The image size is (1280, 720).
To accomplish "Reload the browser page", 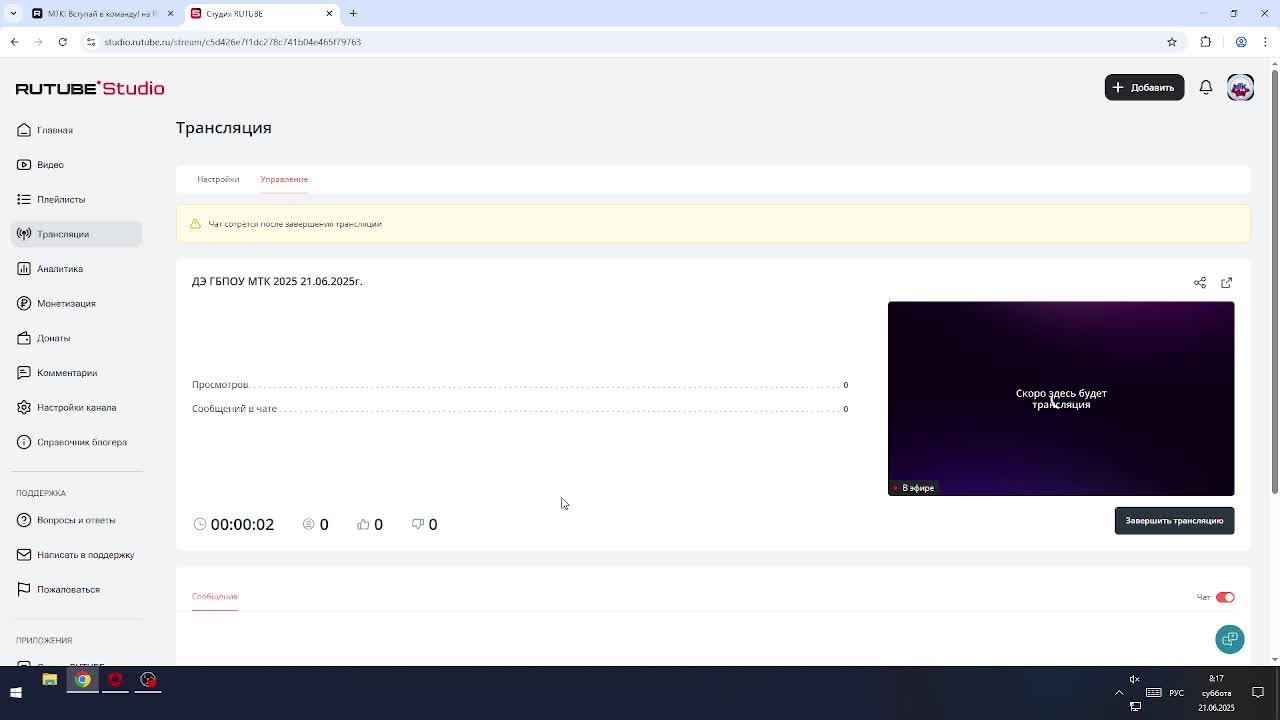I will pos(62,42).
